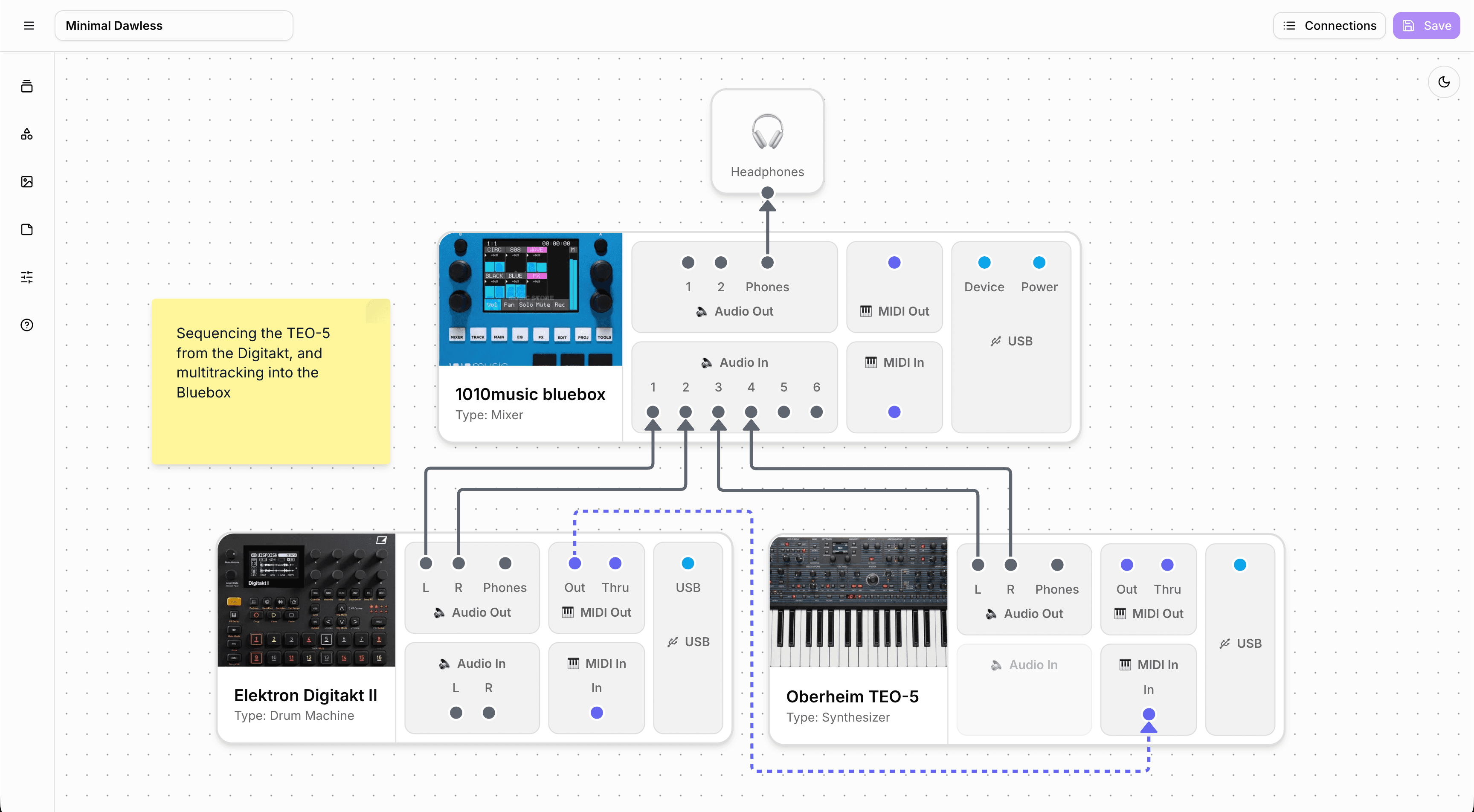Click the 1010music bluebox title text
The height and width of the screenshot is (812, 1474).
pos(530,394)
